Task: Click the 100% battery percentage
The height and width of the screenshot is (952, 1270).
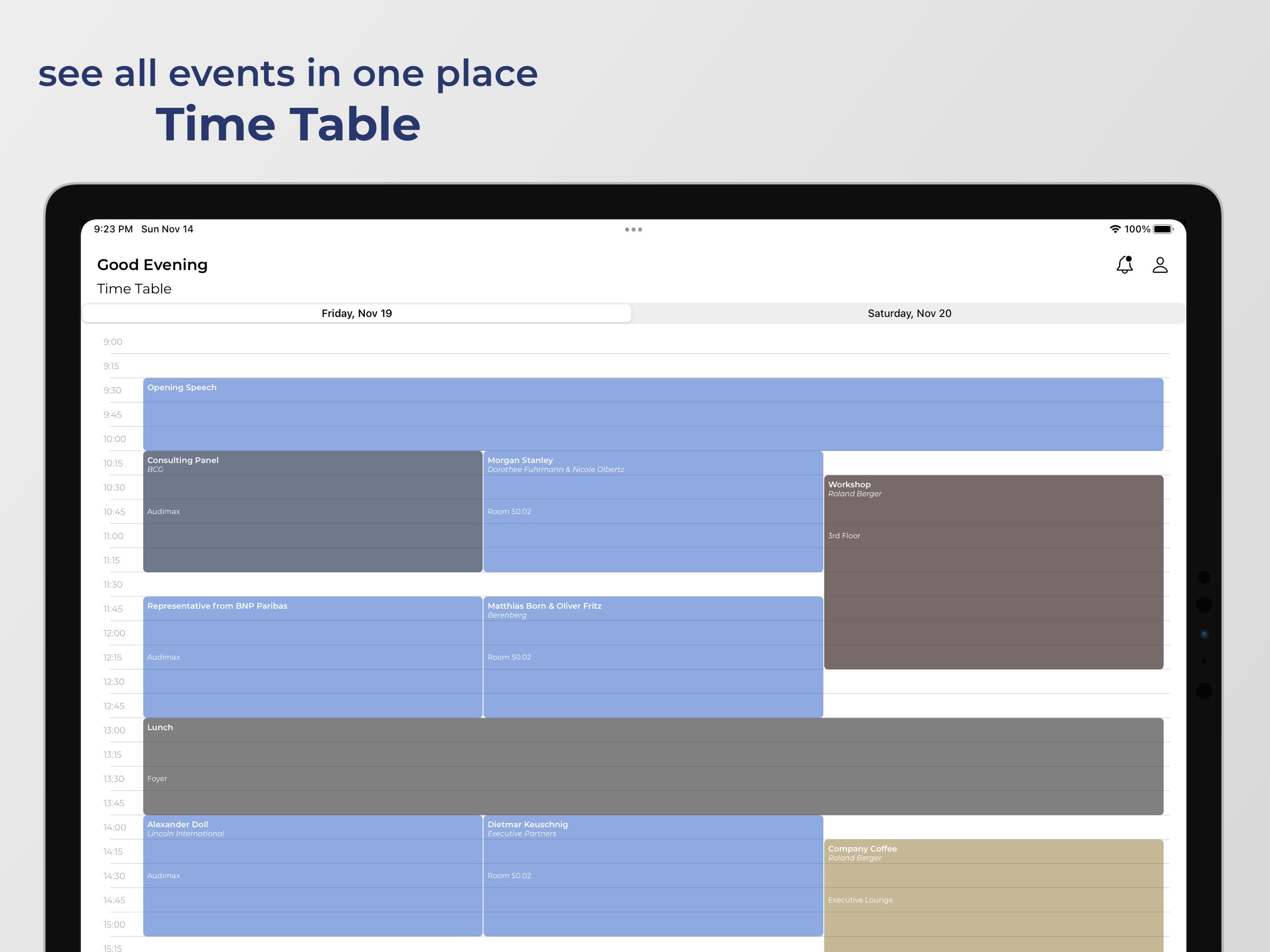Action: 1137,229
